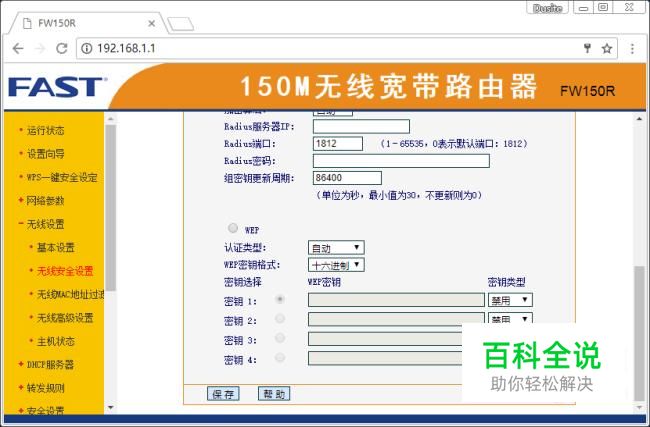
Task: Open 运行状态 in sidebar
Action: point(46,131)
